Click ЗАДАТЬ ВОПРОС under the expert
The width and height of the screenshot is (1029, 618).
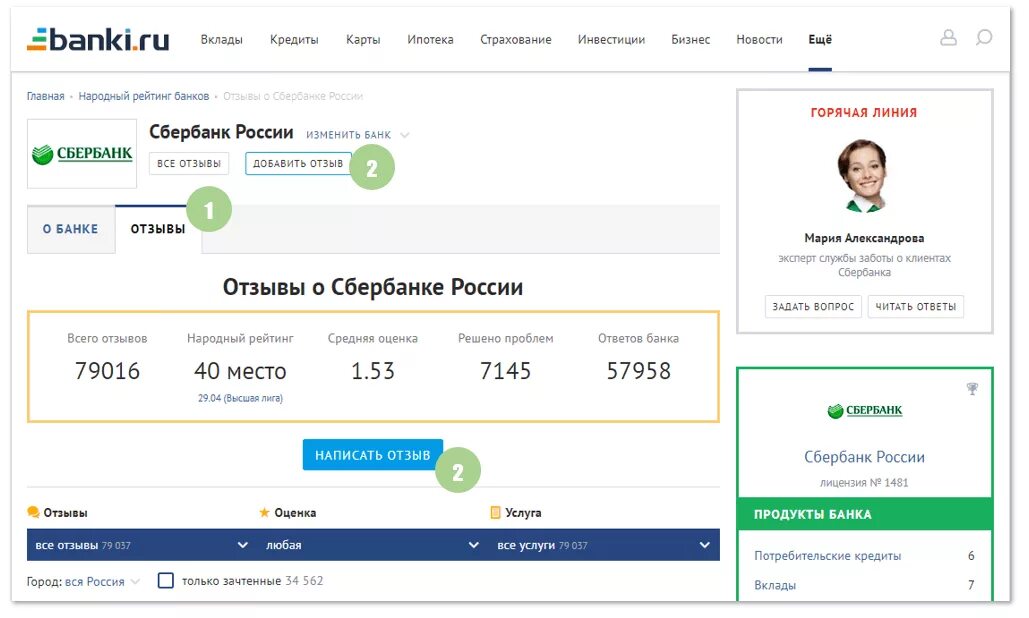(814, 307)
